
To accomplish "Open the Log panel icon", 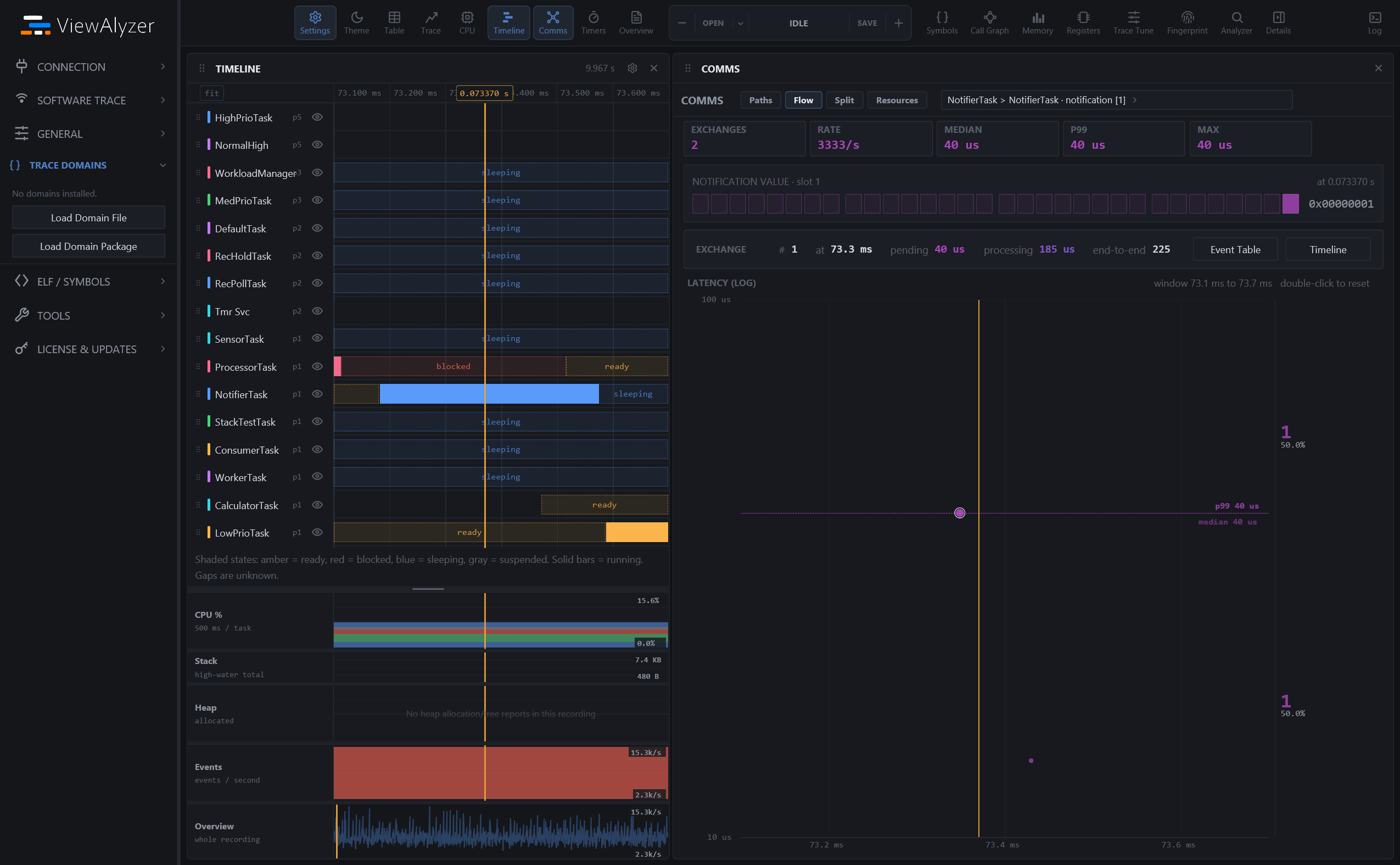I will [1375, 23].
